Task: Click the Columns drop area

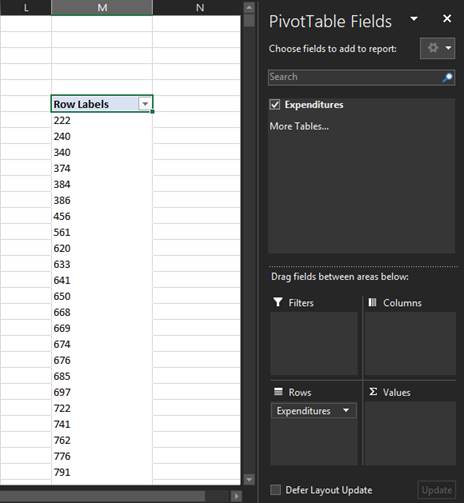Action: pos(410,343)
